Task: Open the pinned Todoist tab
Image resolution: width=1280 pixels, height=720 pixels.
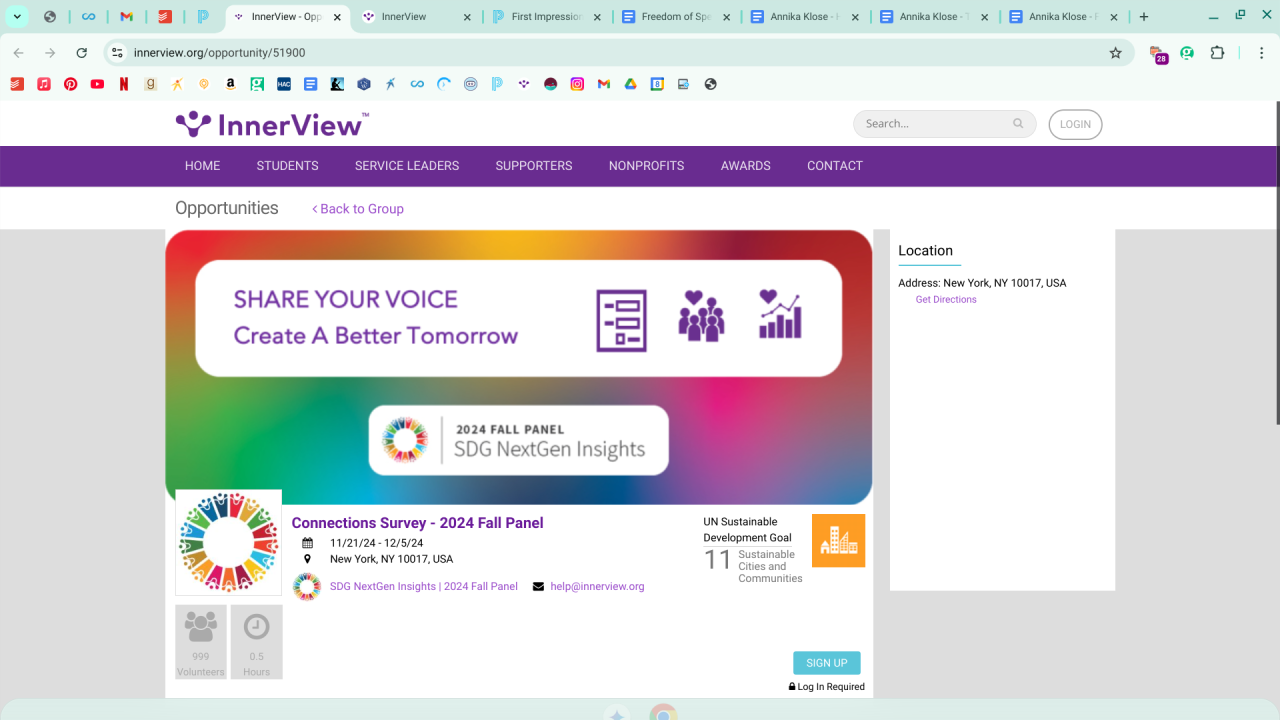Action: [165, 17]
